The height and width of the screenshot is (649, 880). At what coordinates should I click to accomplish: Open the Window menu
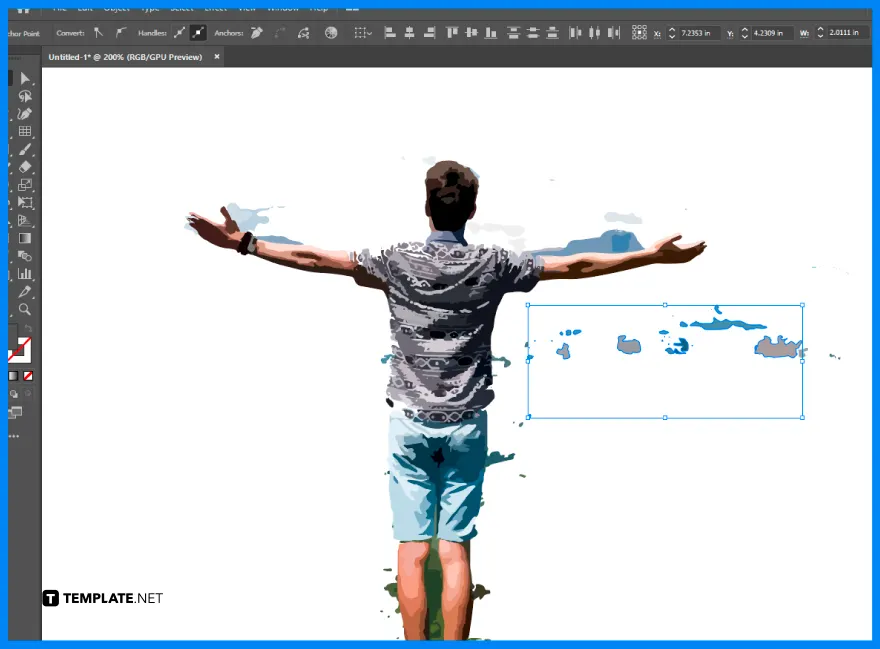click(x=283, y=7)
